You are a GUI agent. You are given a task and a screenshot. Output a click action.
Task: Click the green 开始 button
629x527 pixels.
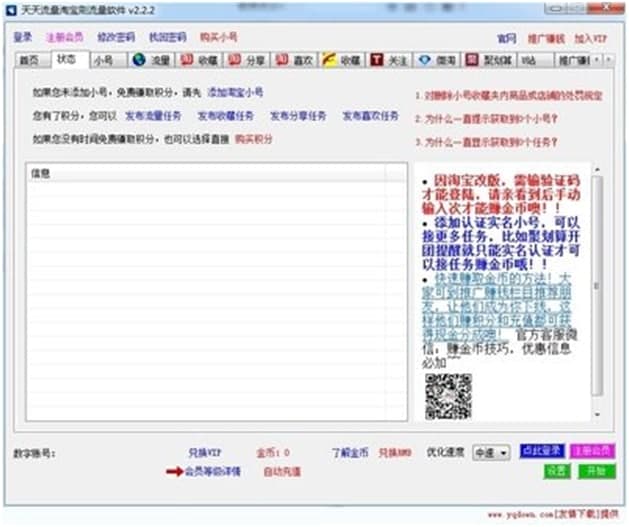pyautogui.click(x=597, y=471)
